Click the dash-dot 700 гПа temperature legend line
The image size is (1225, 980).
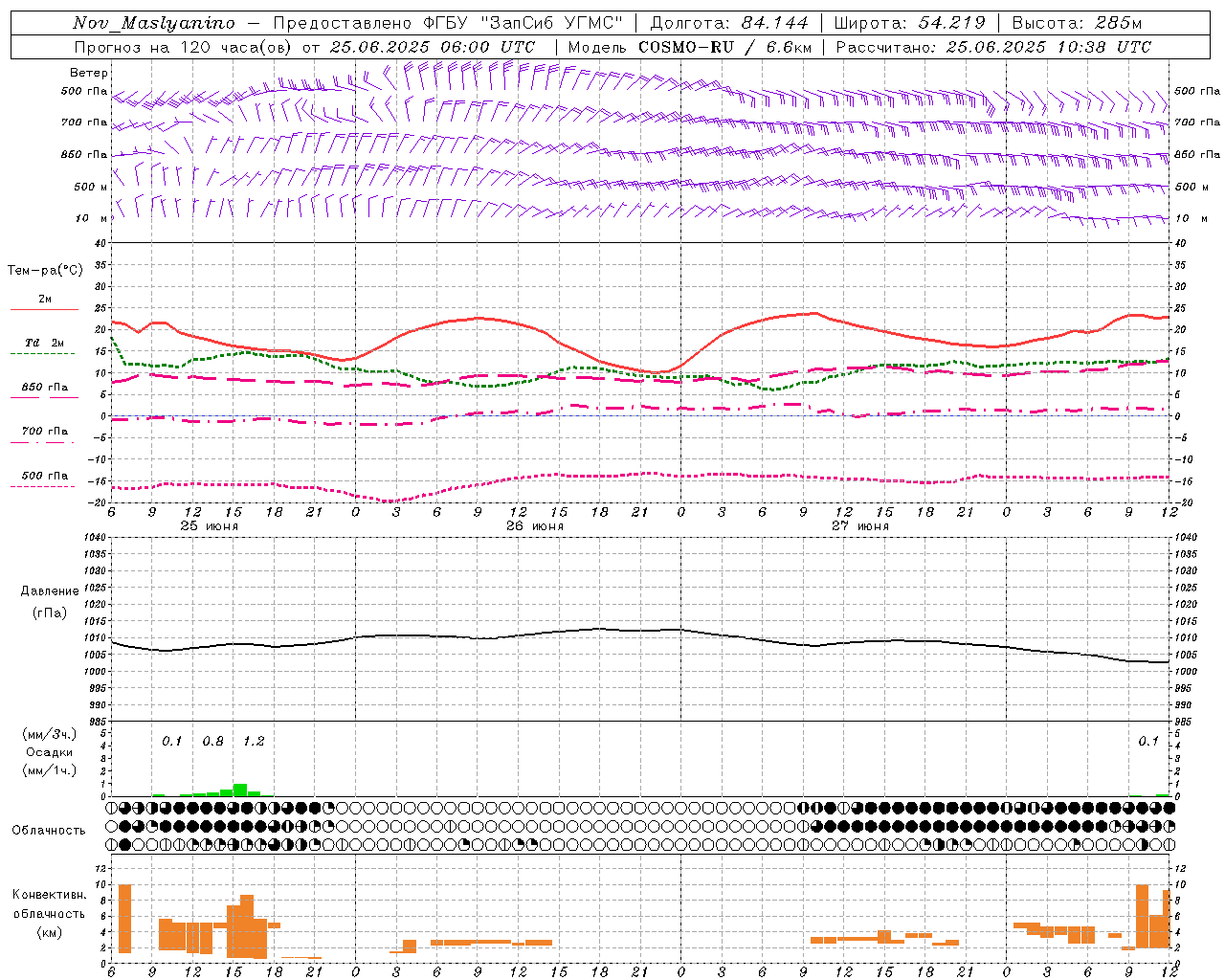pyautogui.click(x=42, y=442)
